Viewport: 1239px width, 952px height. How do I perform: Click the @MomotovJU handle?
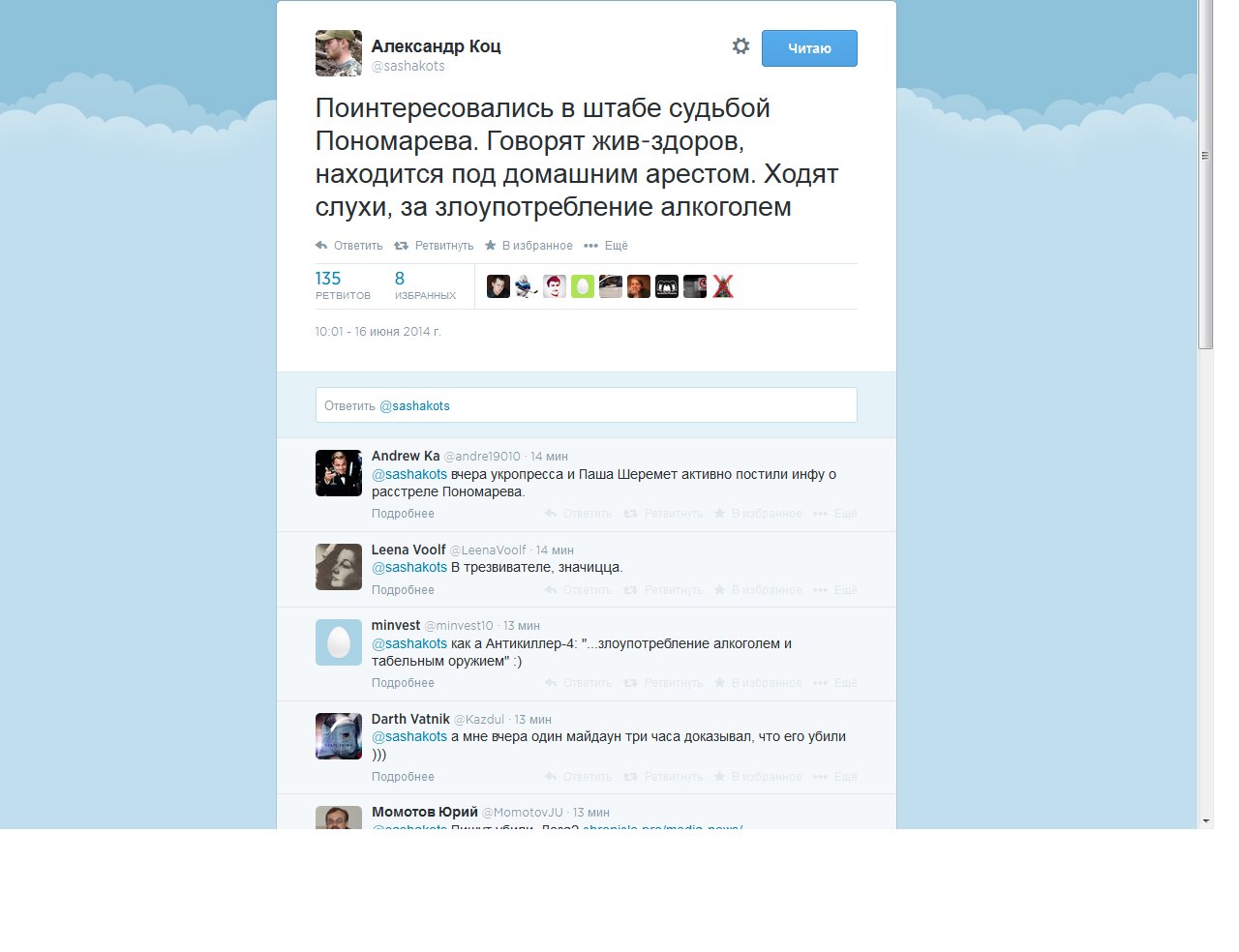click(523, 813)
